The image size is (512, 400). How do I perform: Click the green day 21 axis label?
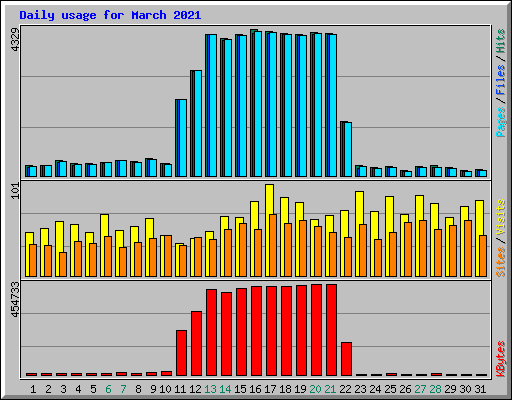330,389
